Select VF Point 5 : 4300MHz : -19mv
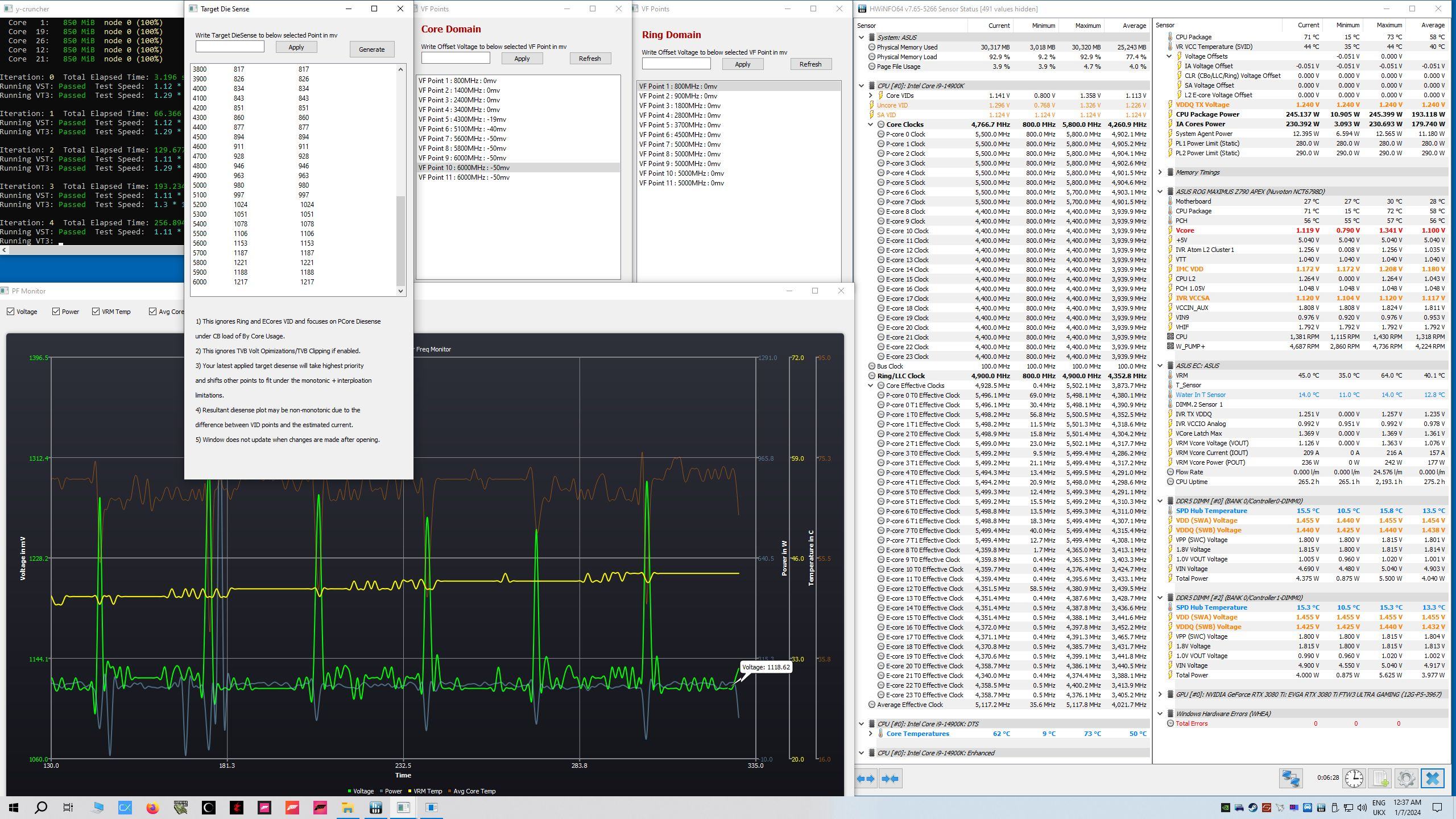 pyautogui.click(x=518, y=119)
